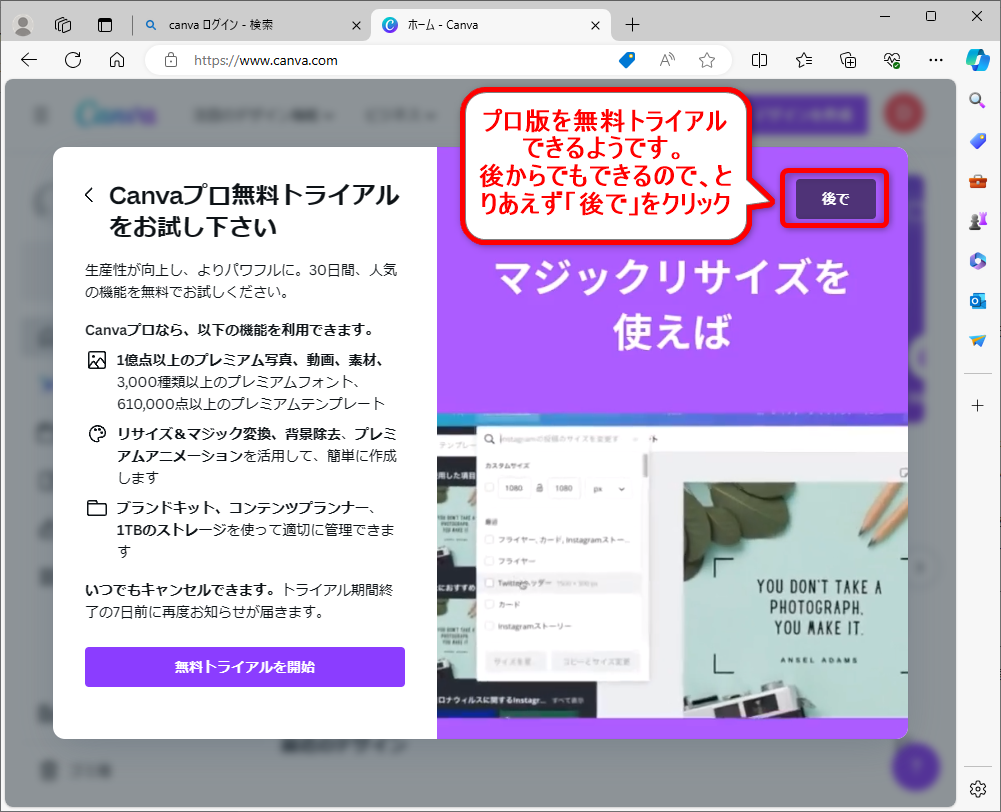Open Browser essentials heart icon
The width and height of the screenshot is (1001, 812).
(892, 60)
